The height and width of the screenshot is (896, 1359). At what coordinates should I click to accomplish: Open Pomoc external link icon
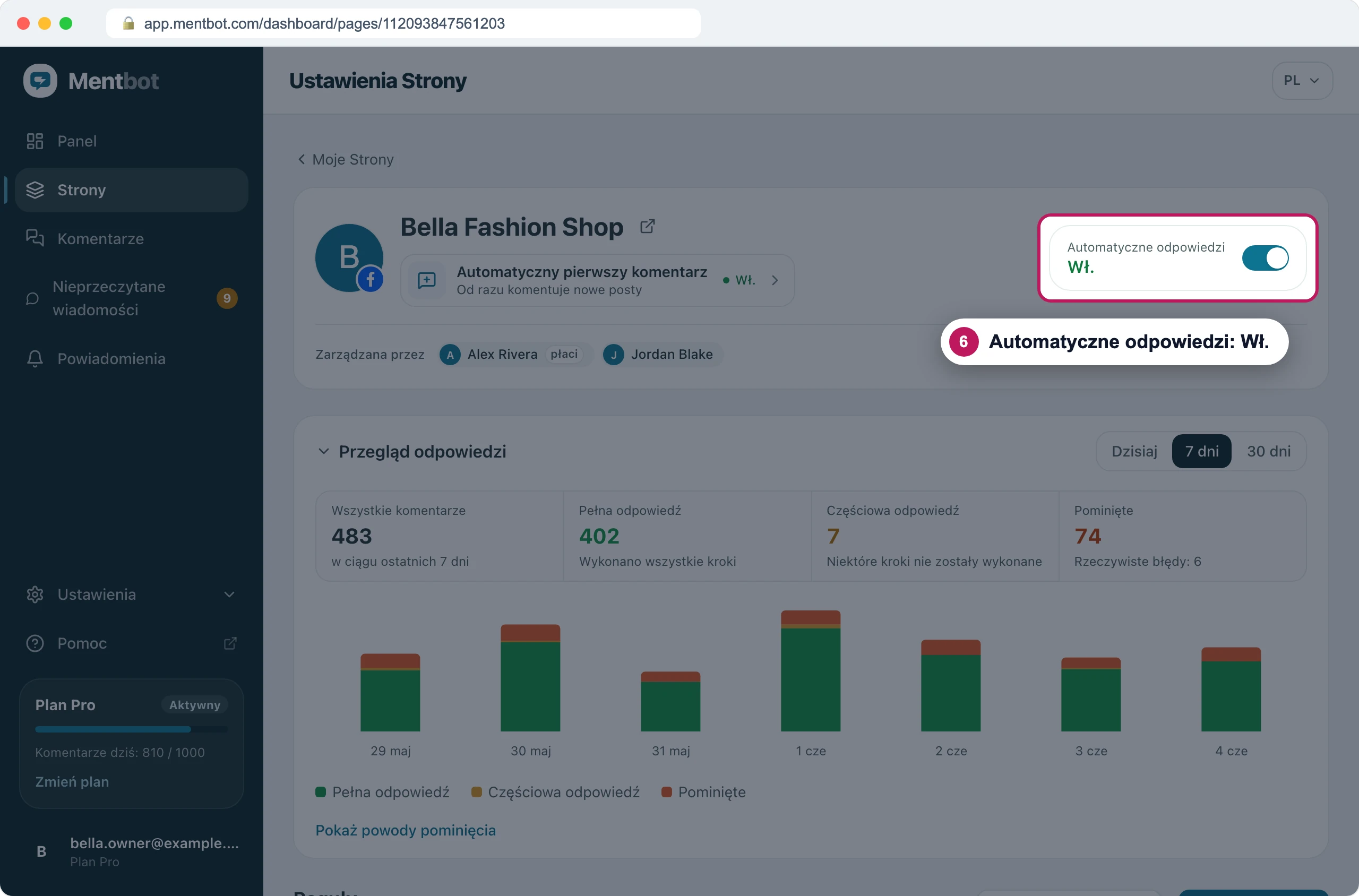(230, 643)
